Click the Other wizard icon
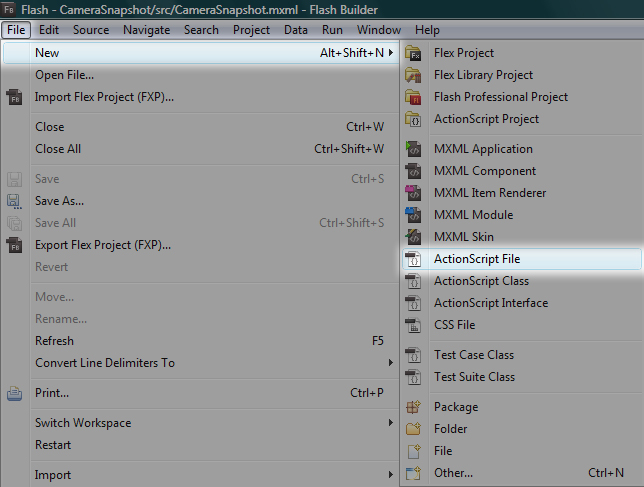The image size is (644, 487). (413, 473)
